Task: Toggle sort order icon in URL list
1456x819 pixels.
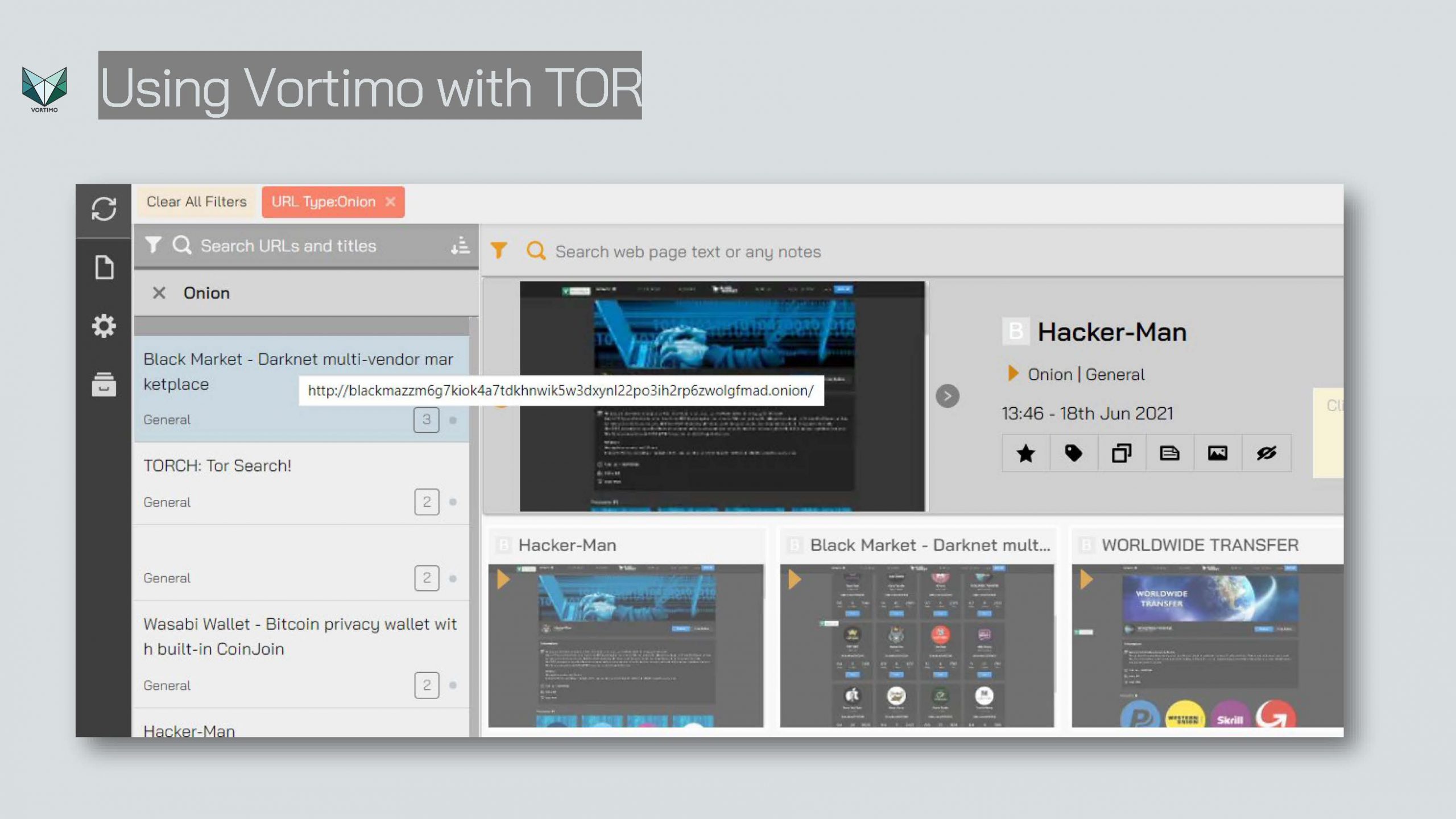Action: pos(460,245)
